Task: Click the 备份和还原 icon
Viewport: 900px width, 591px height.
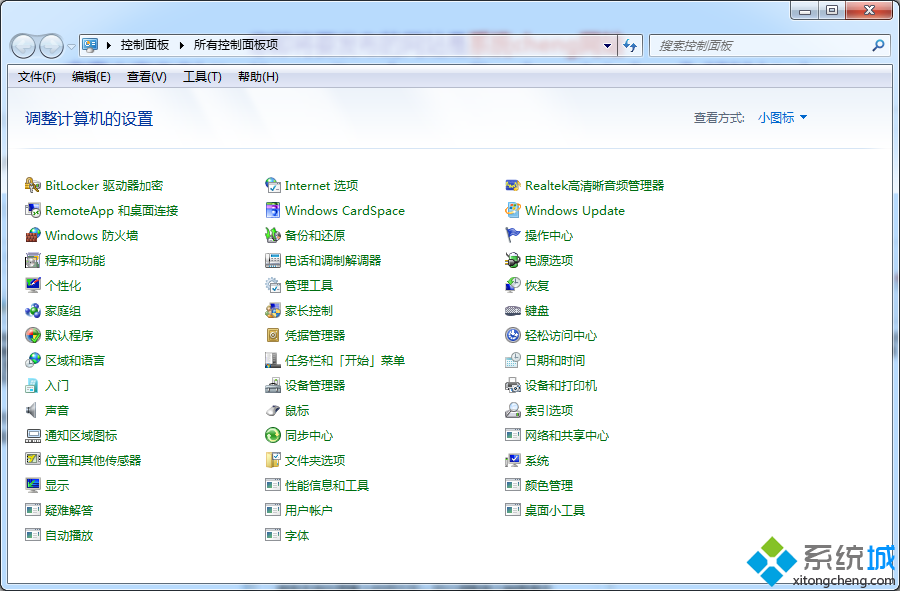Action: tap(273, 235)
